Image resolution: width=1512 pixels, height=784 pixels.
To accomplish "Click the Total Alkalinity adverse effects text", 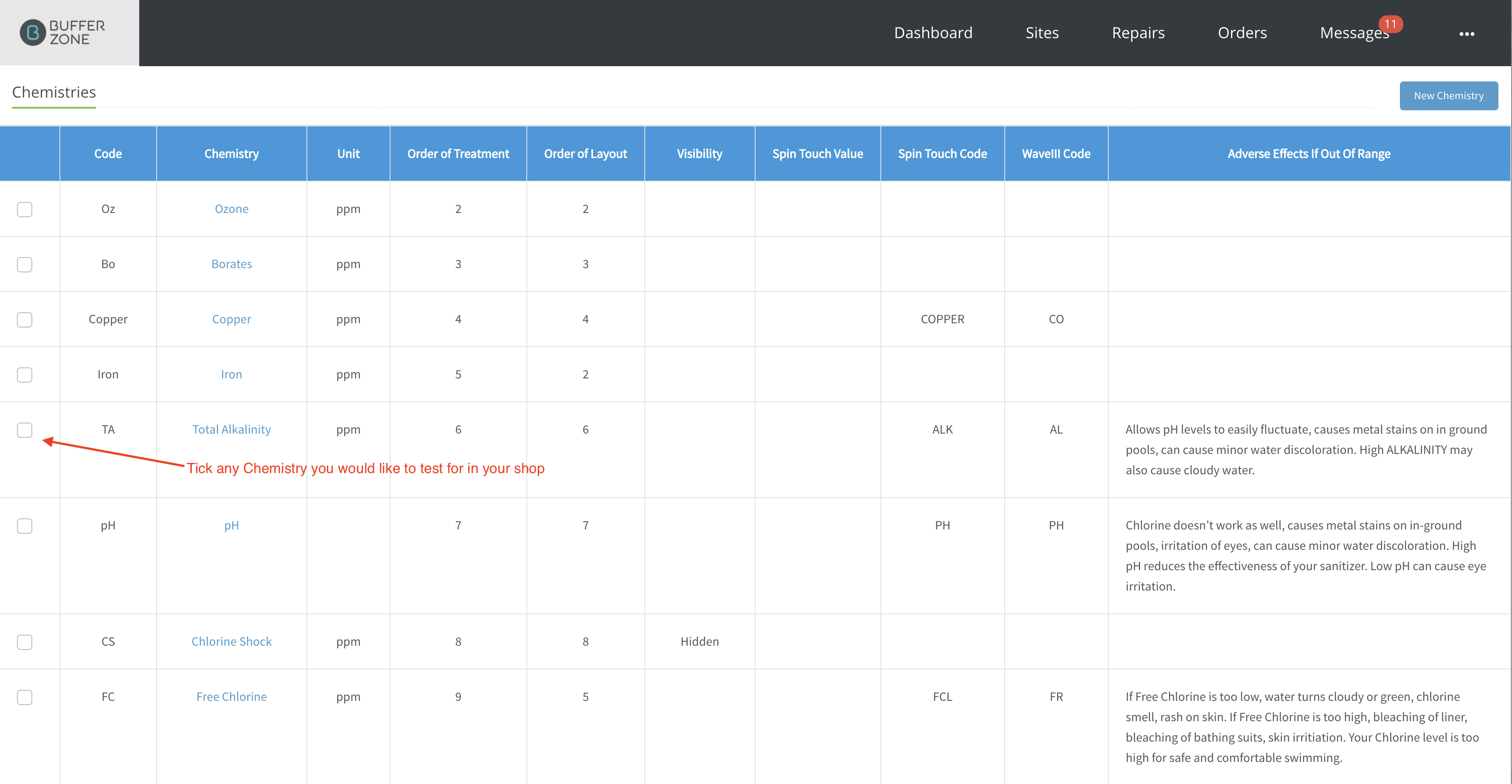I will pyautogui.click(x=1306, y=450).
